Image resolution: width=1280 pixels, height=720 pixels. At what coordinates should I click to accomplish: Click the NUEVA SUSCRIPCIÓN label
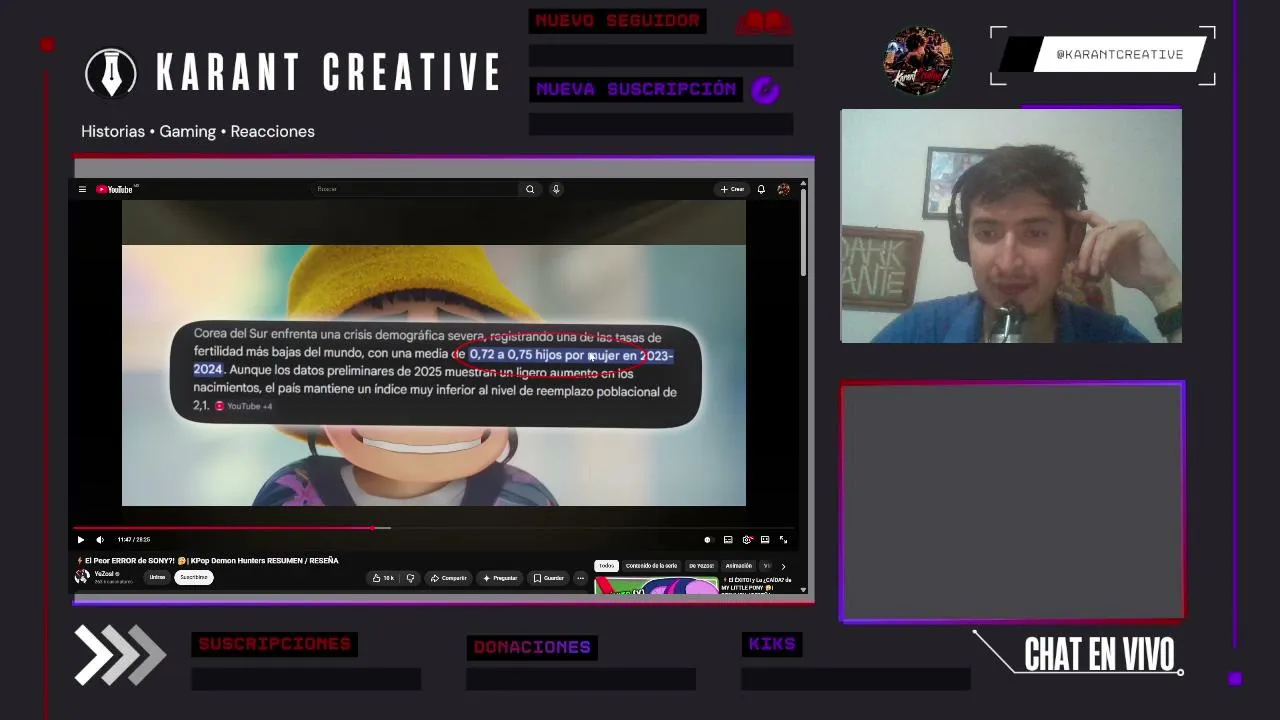tap(636, 89)
